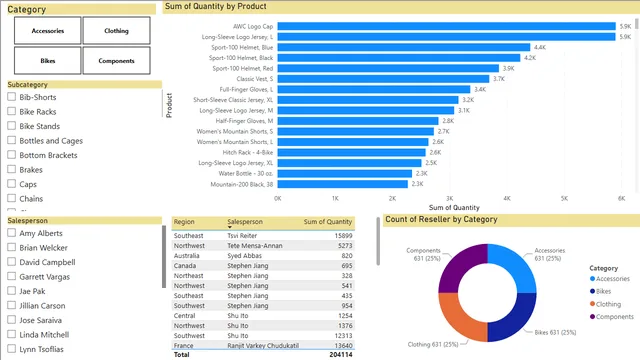Check the Brian Welcker salesperson checkbox

(x=11, y=247)
